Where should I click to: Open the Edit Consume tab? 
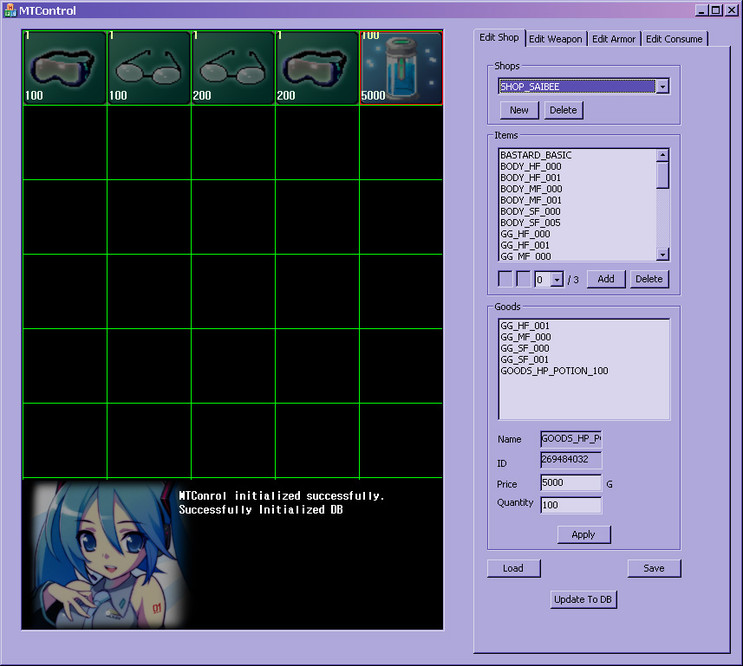673,39
